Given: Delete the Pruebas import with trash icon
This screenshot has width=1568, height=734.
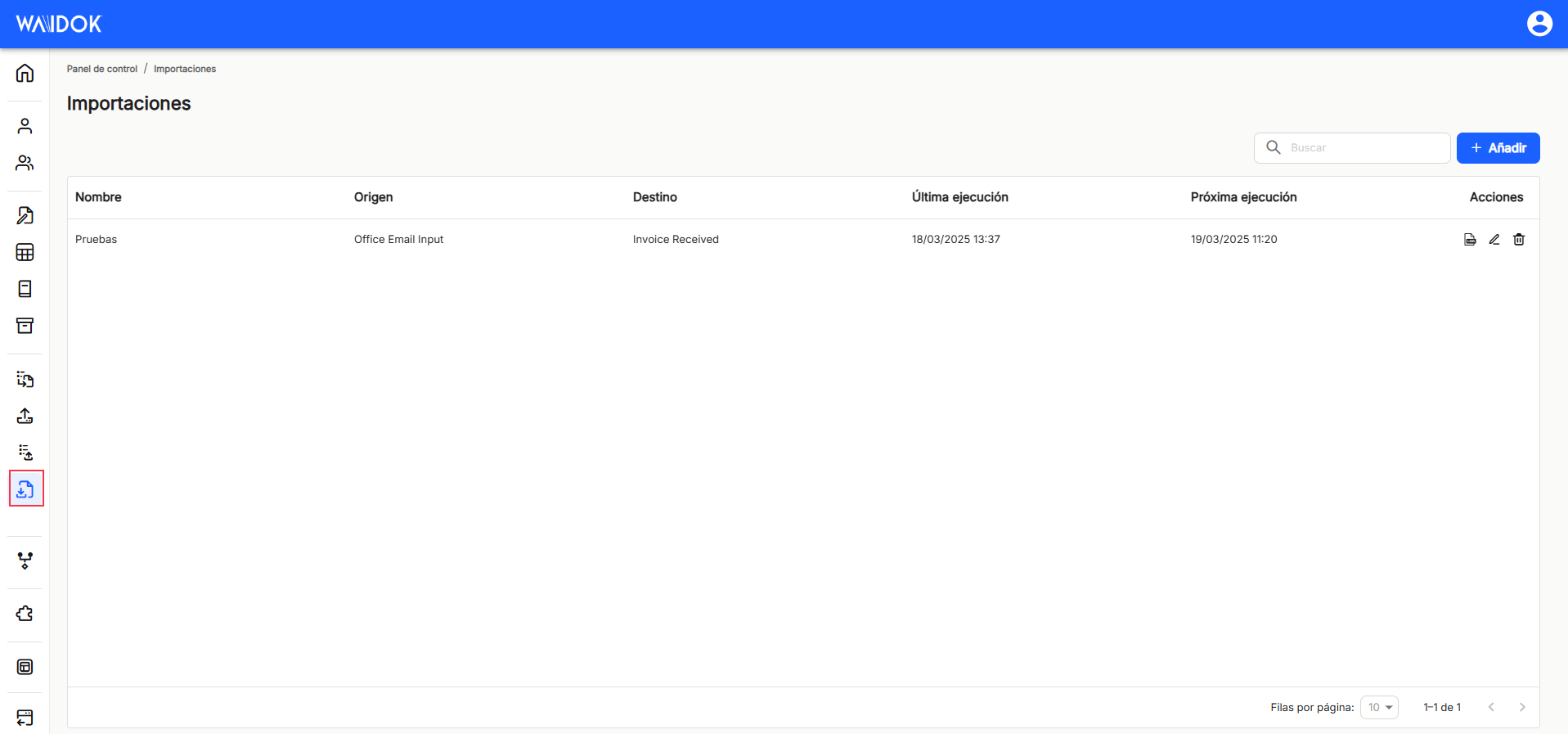Looking at the screenshot, I should (x=1519, y=239).
